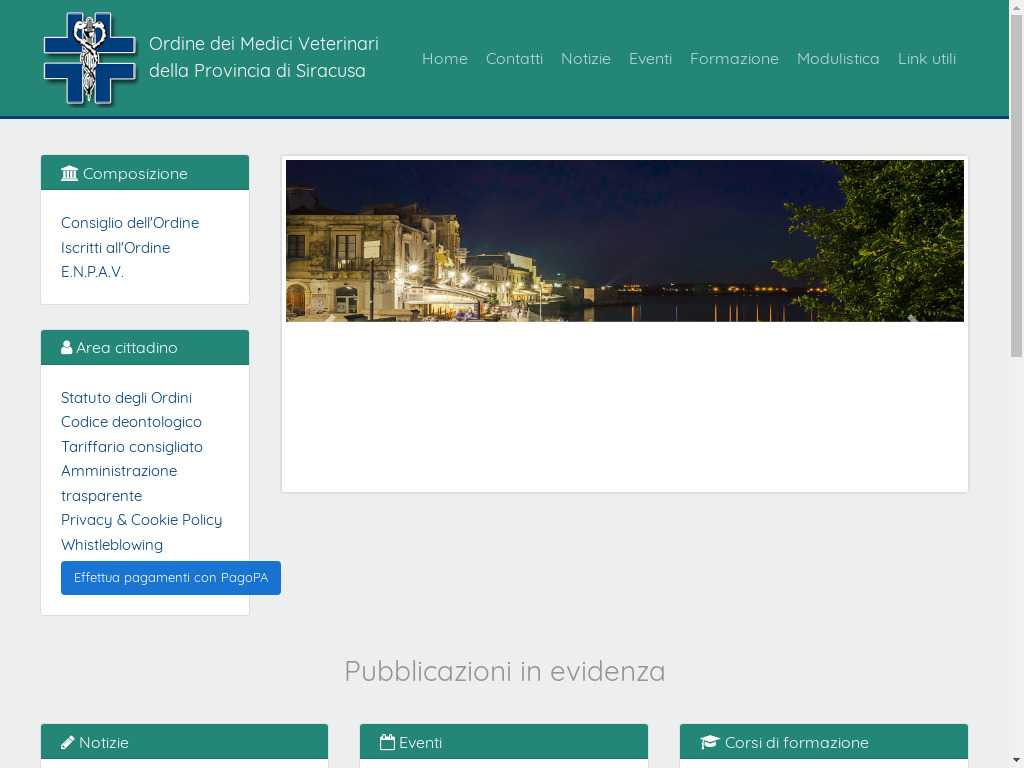This screenshot has height=768, width=1024.
Task: Click the Area cittadino user icon
Action: click(67, 347)
